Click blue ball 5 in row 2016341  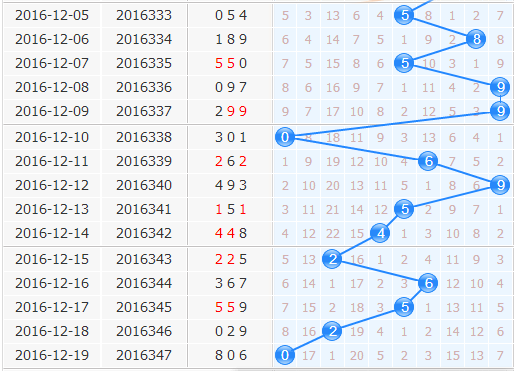[404, 209]
